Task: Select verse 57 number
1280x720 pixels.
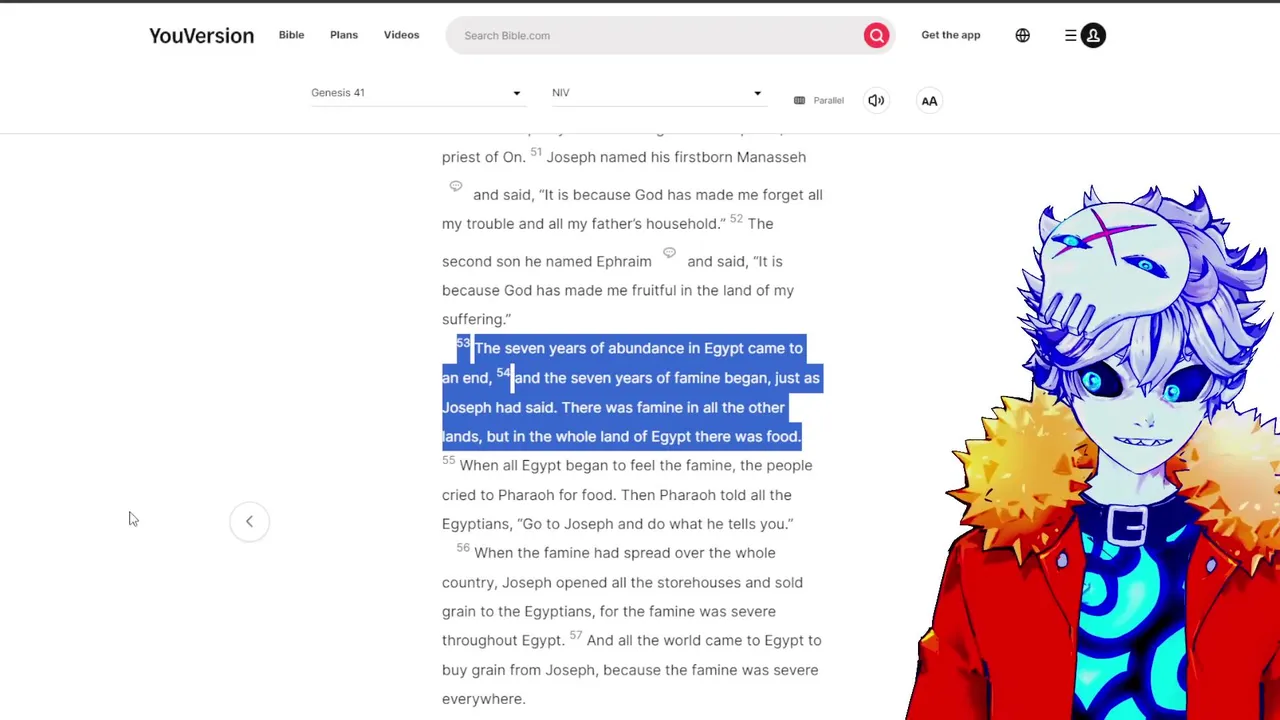Action: (576, 635)
